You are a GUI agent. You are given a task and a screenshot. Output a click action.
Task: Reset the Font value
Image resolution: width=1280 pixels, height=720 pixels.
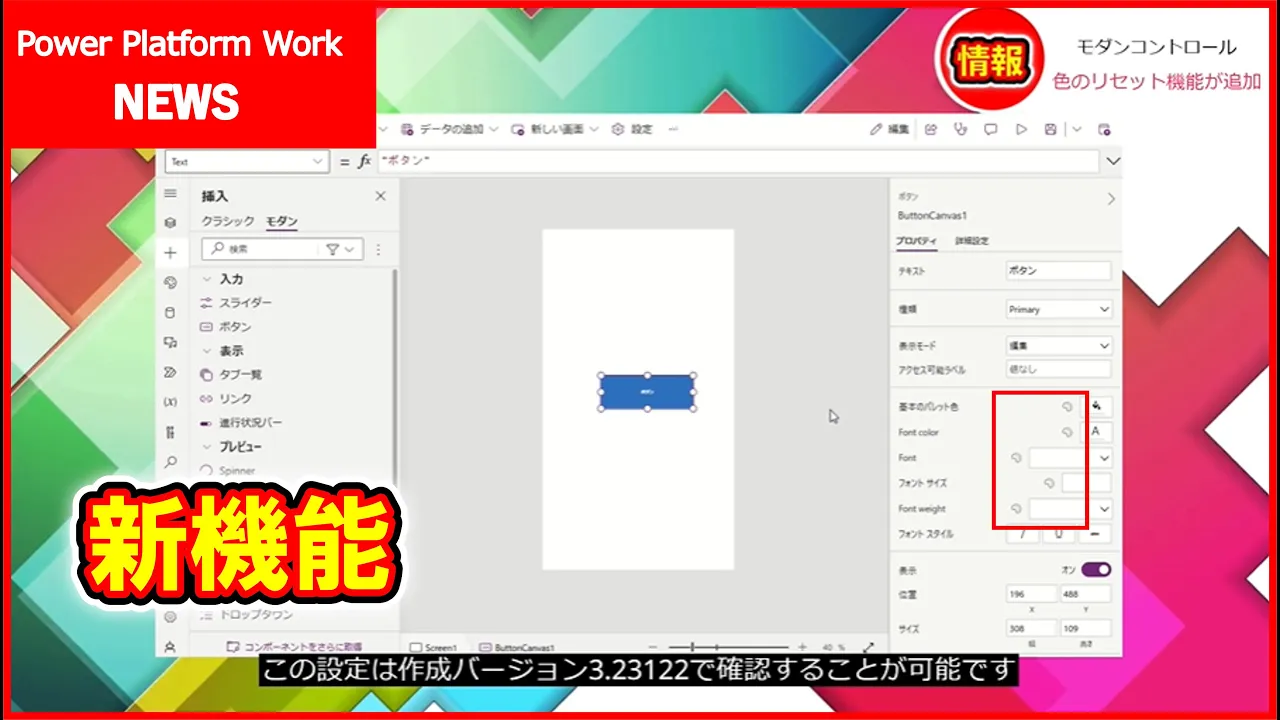tap(1016, 457)
